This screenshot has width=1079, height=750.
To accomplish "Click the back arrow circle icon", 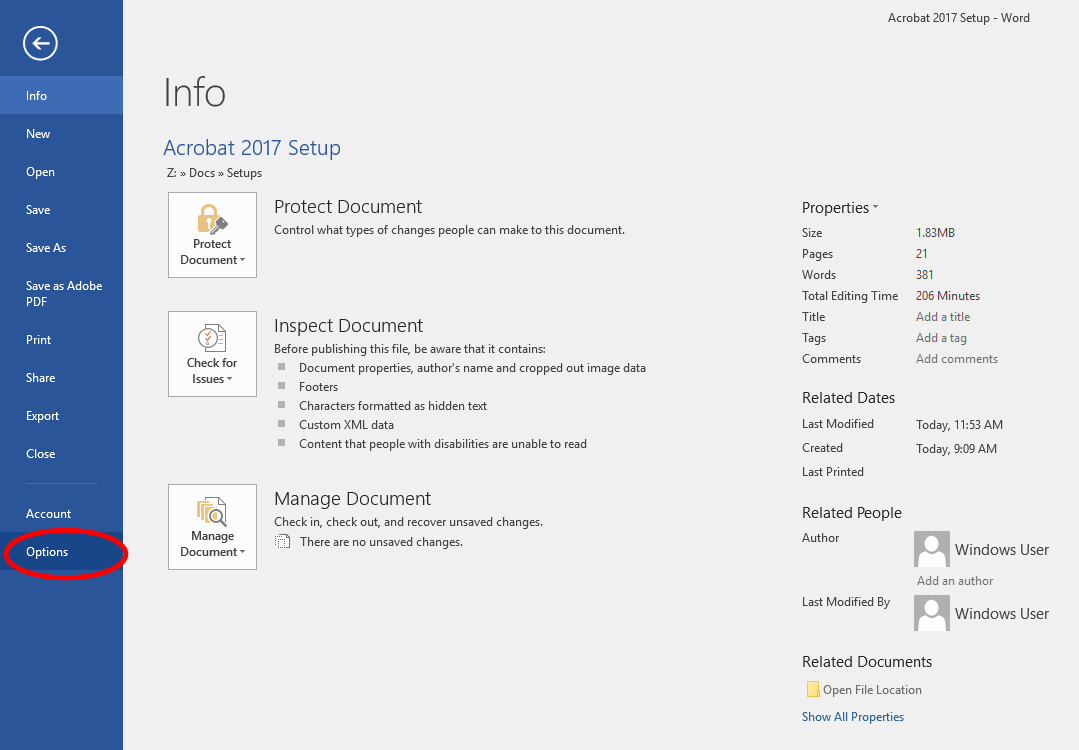I will (x=40, y=43).
